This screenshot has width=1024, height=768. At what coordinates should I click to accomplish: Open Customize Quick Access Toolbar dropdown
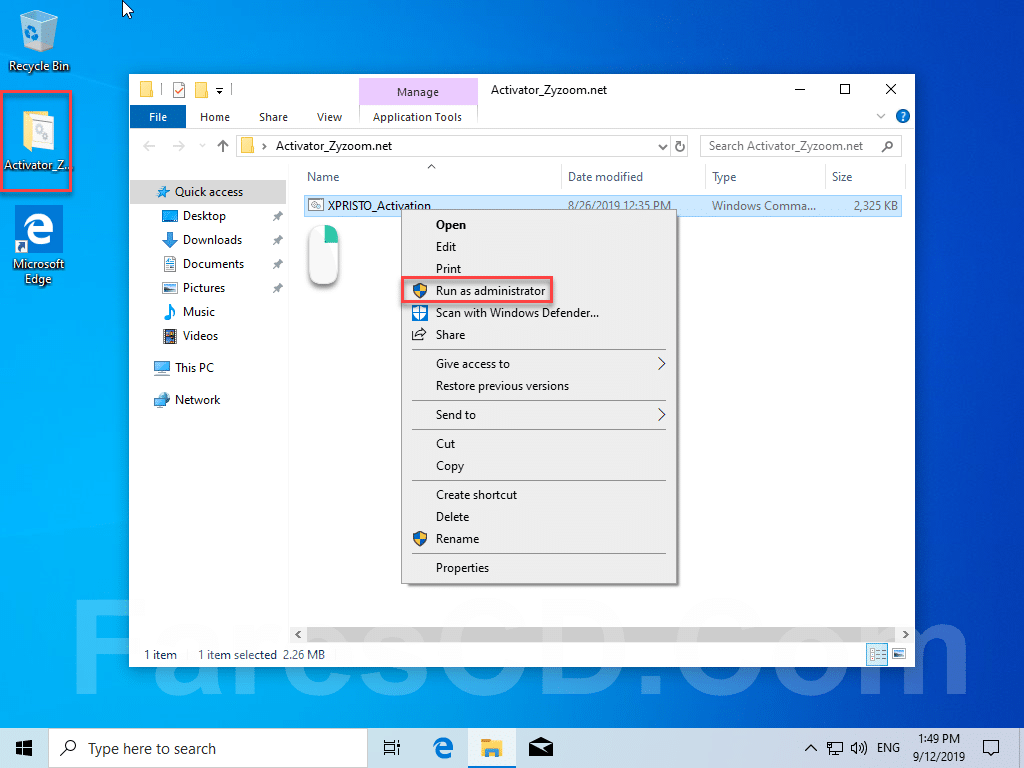tap(219, 91)
